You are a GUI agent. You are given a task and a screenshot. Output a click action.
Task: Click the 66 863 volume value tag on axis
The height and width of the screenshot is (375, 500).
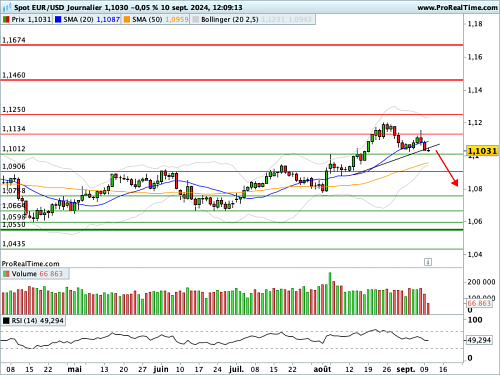[x=479, y=303]
